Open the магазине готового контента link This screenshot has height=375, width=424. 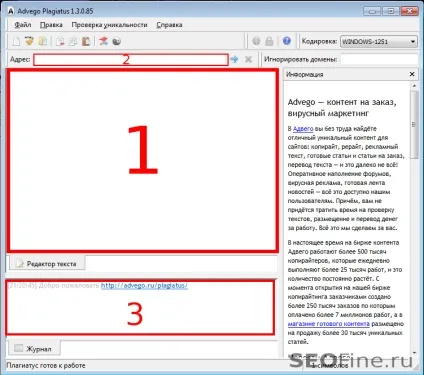[x=329, y=324]
